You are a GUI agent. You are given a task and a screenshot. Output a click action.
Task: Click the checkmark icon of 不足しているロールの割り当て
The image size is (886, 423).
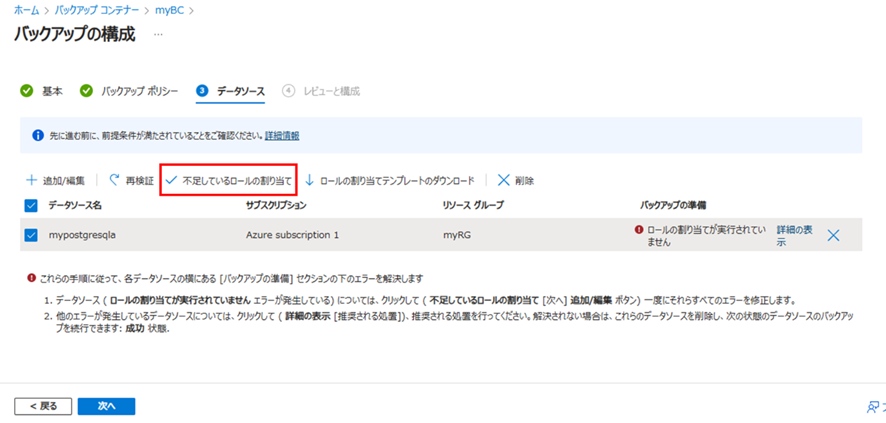171,181
